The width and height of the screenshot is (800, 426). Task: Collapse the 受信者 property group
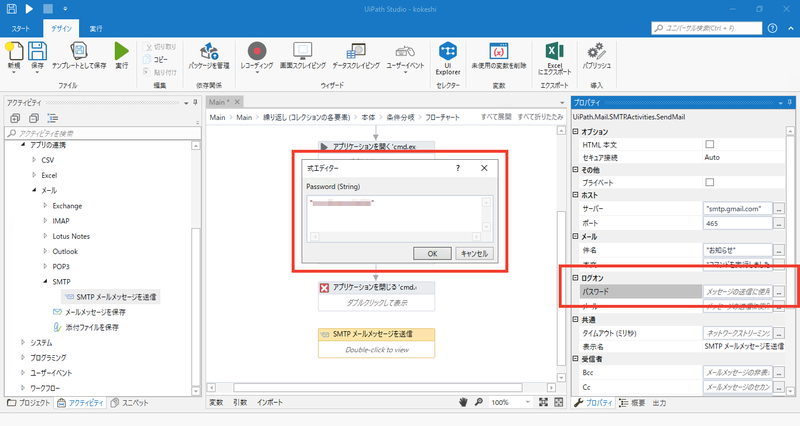576,359
